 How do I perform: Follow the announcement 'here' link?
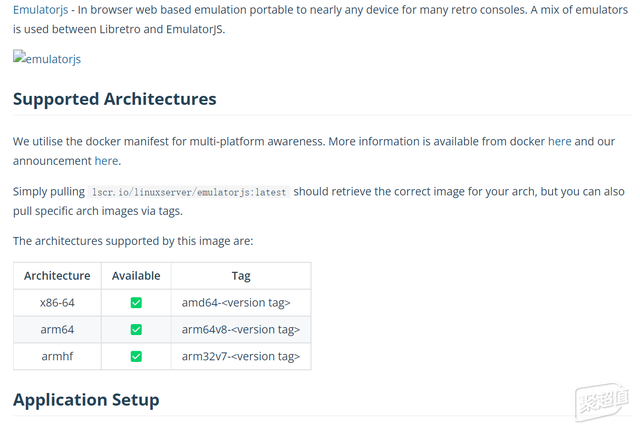click(x=106, y=161)
